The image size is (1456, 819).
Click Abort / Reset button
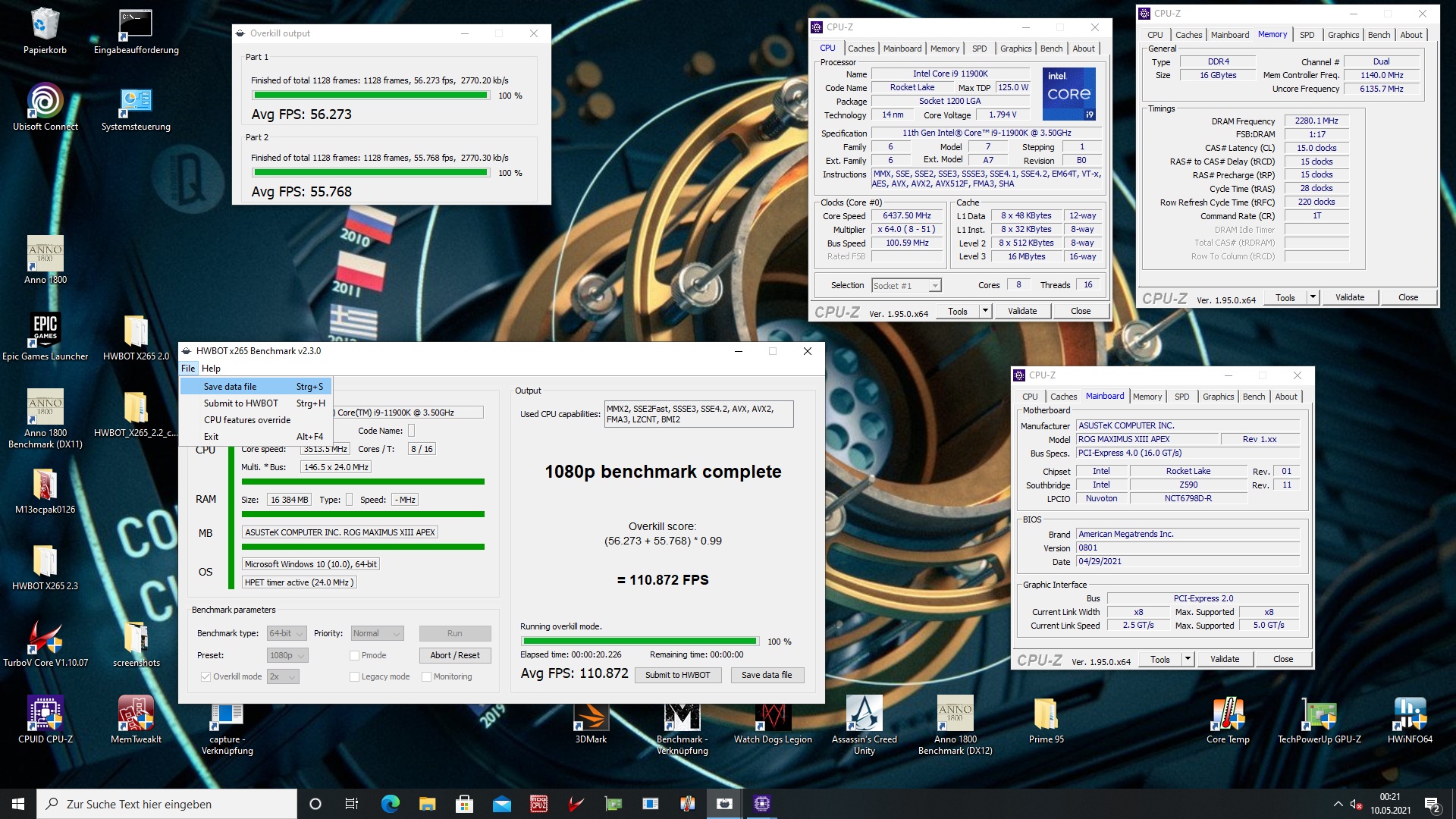[455, 655]
